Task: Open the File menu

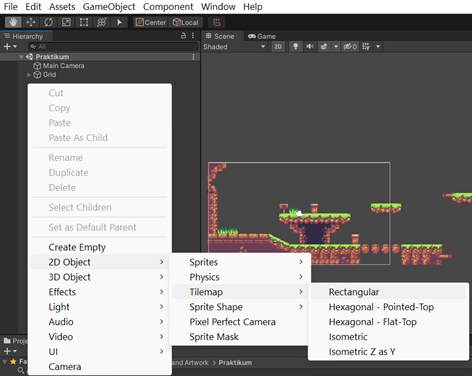Action: (x=11, y=7)
